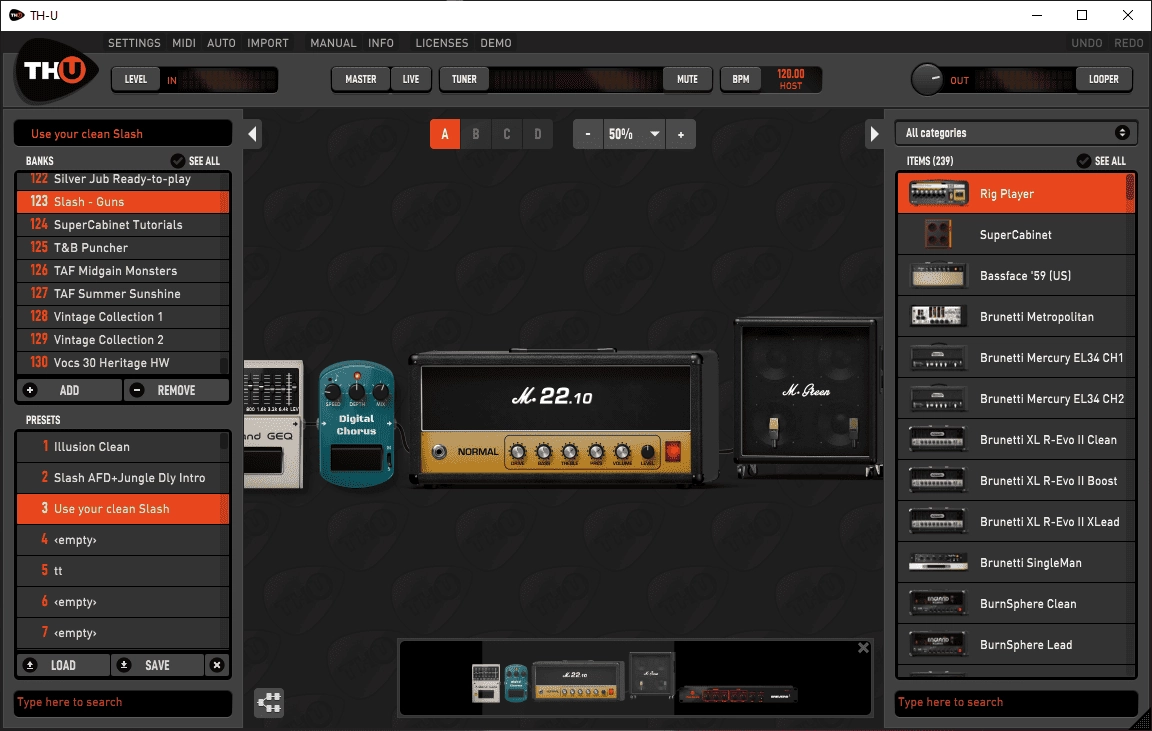Open the All categories dropdown
This screenshot has width=1152, height=731.
[x=1016, y=133]
